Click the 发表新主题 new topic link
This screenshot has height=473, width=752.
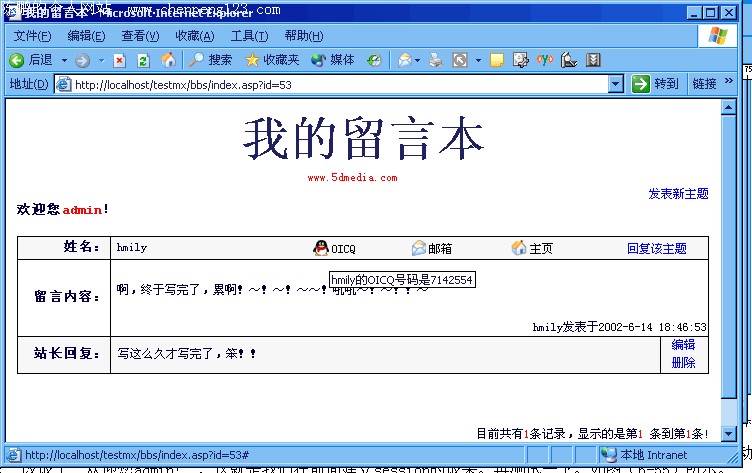(678, 194)
